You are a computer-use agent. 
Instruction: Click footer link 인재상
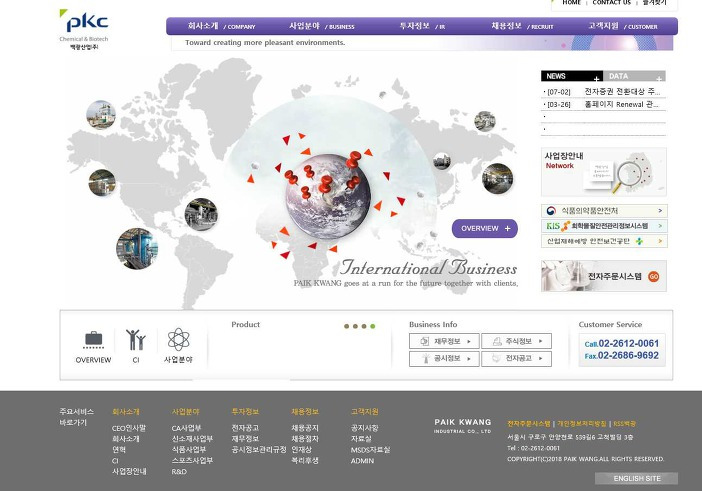[x=301, y=450]
